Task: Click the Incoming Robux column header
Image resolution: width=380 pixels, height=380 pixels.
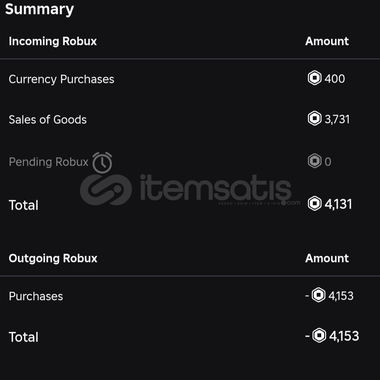Action: [x=53, y=41]
